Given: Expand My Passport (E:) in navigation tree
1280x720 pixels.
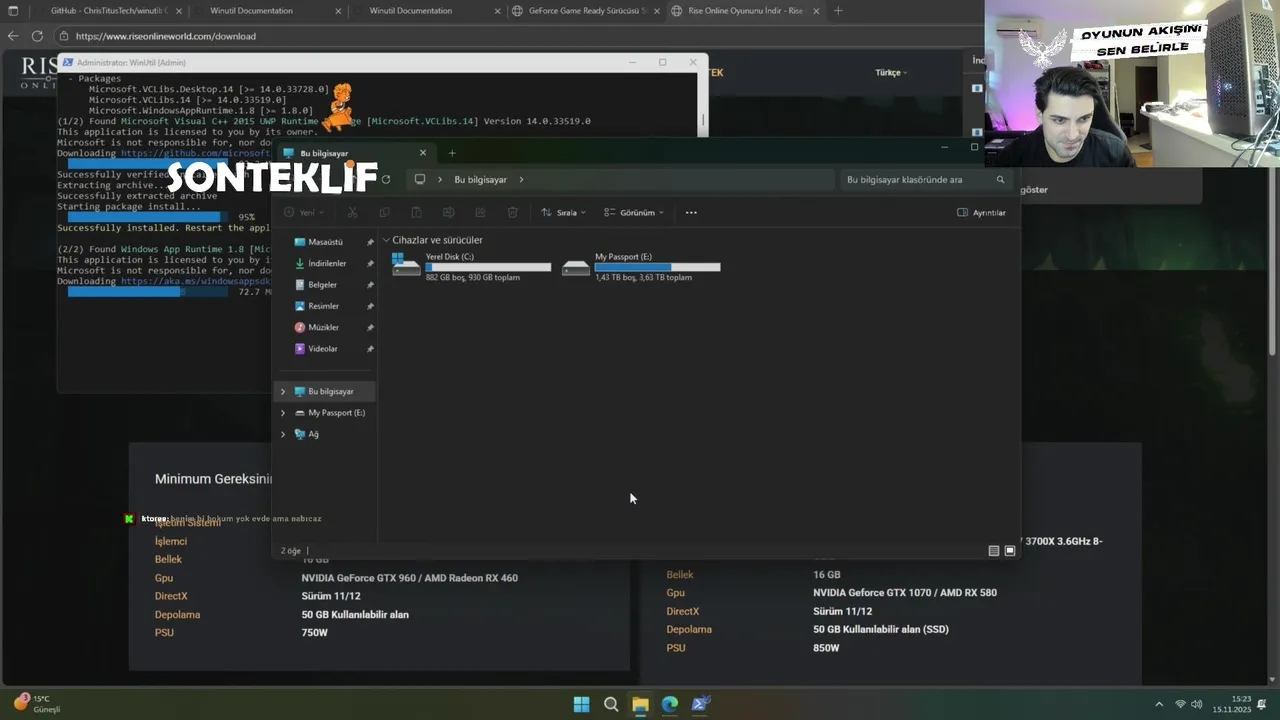Looking at the screenshot, I should 283,413.
